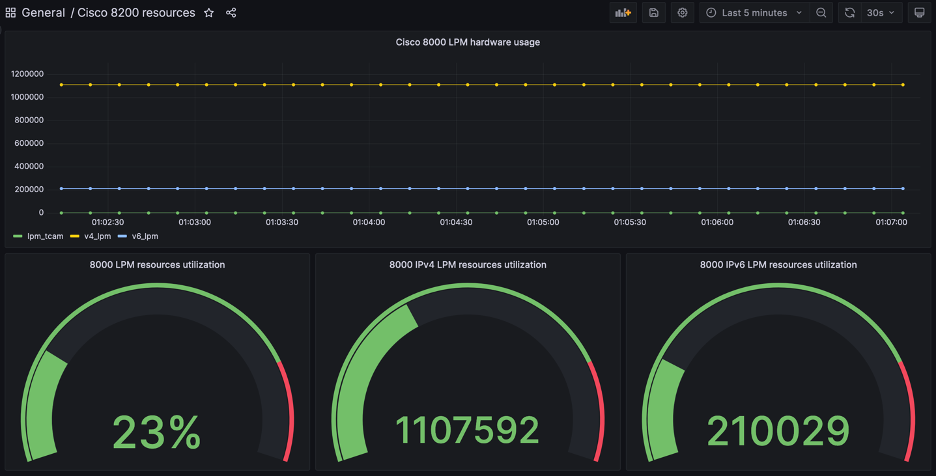
Task: Click the 01:06:00 time axis label
Action: (717, 222)
